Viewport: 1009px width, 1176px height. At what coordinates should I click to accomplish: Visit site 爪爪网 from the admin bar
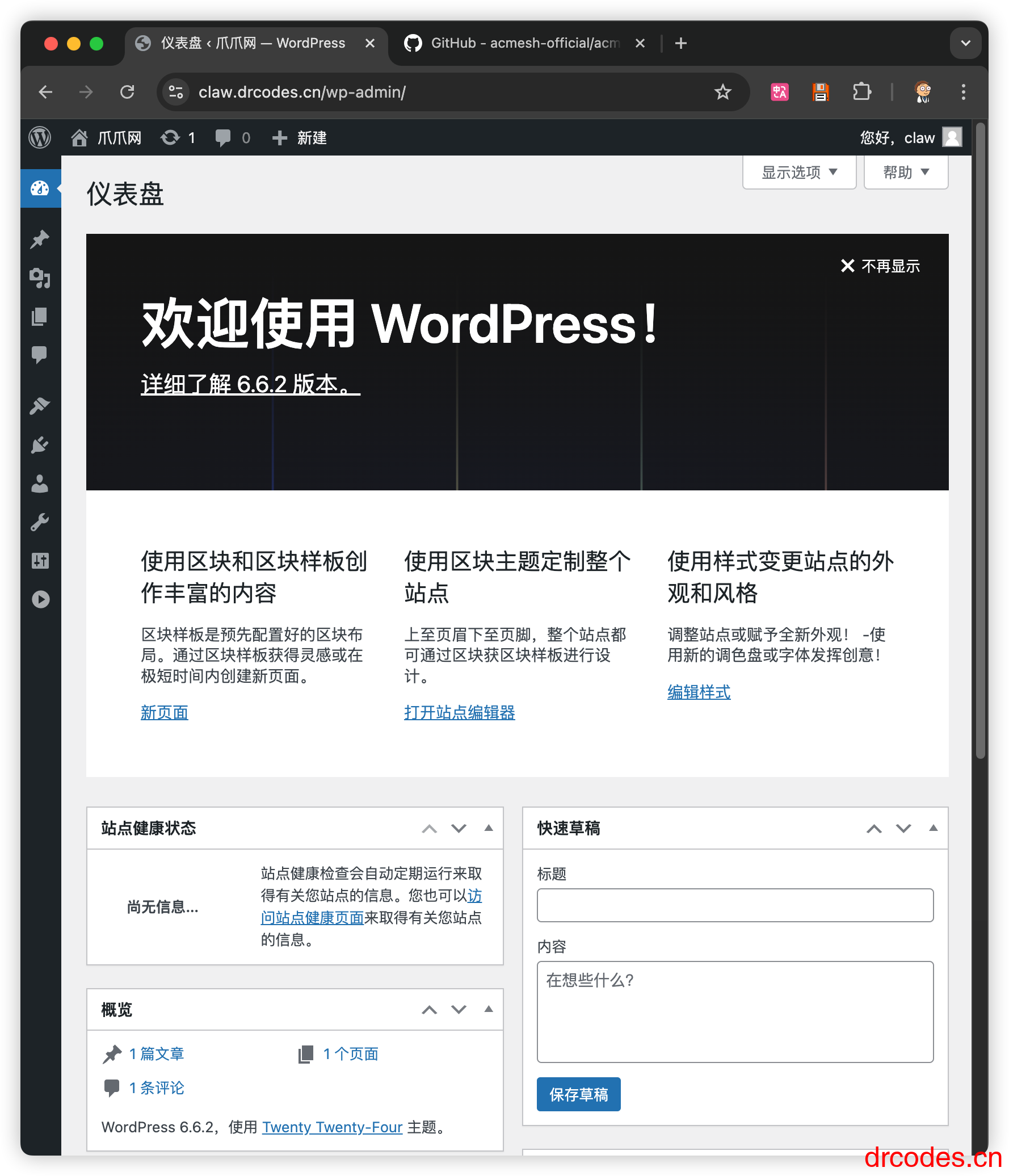click(106, 137)
